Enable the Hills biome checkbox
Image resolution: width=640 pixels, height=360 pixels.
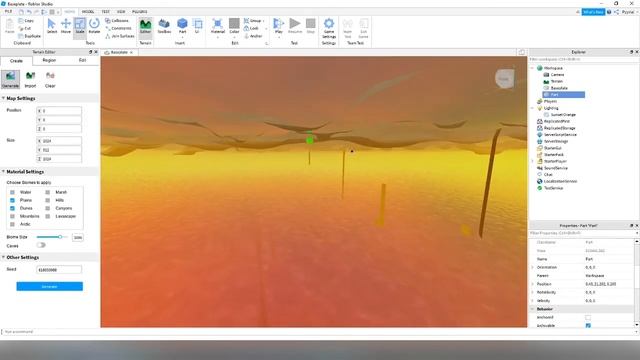tap(48, 200)
